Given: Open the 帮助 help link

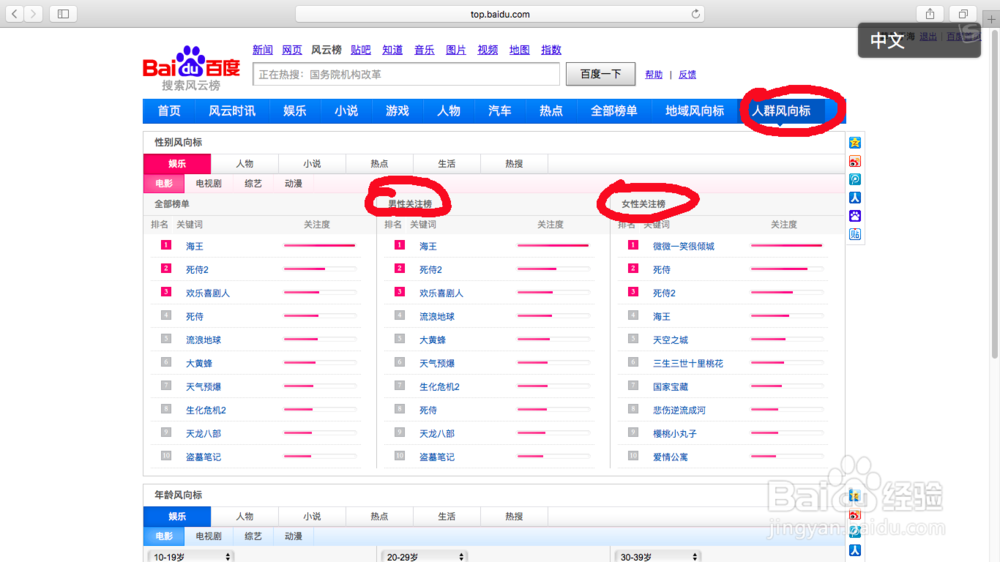Looking at the screenshot, I should click(x=654, y=75).
